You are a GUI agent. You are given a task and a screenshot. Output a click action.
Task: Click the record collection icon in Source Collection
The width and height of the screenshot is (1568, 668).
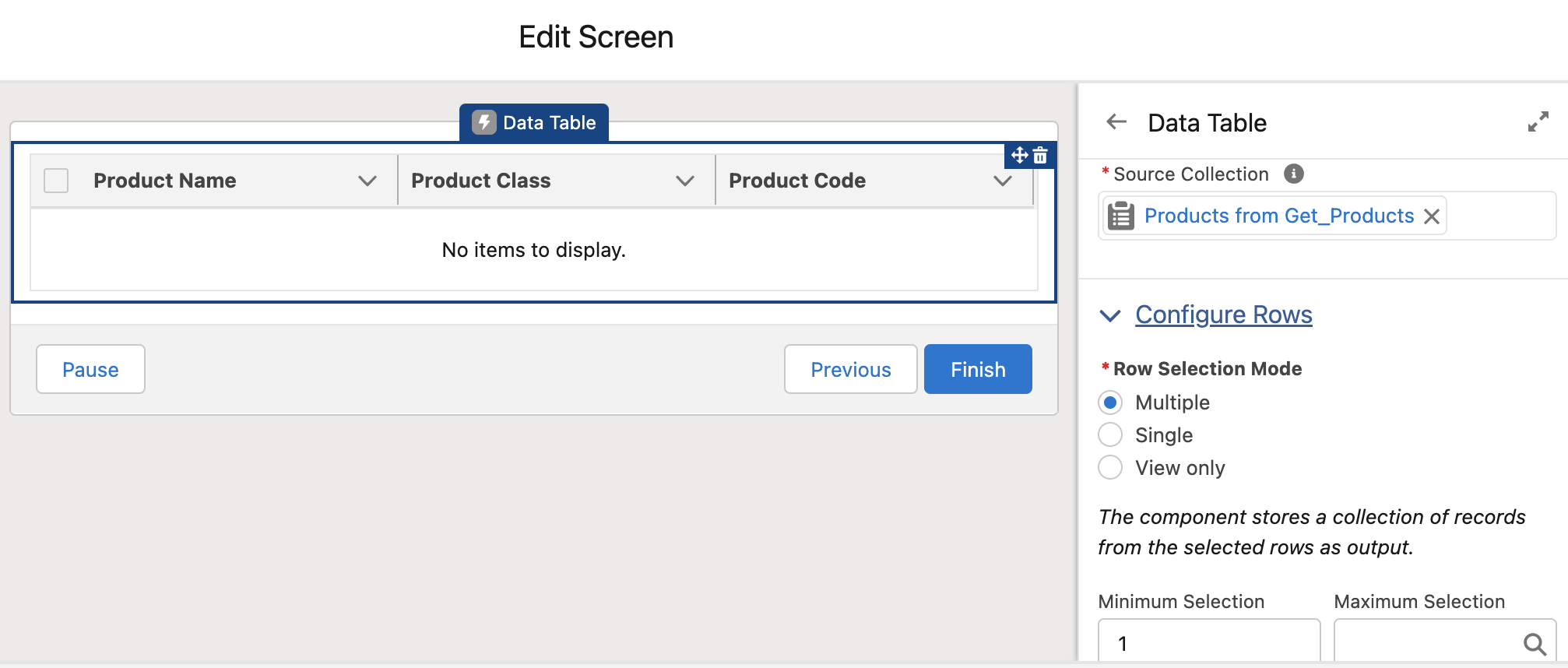[1121, 216]
